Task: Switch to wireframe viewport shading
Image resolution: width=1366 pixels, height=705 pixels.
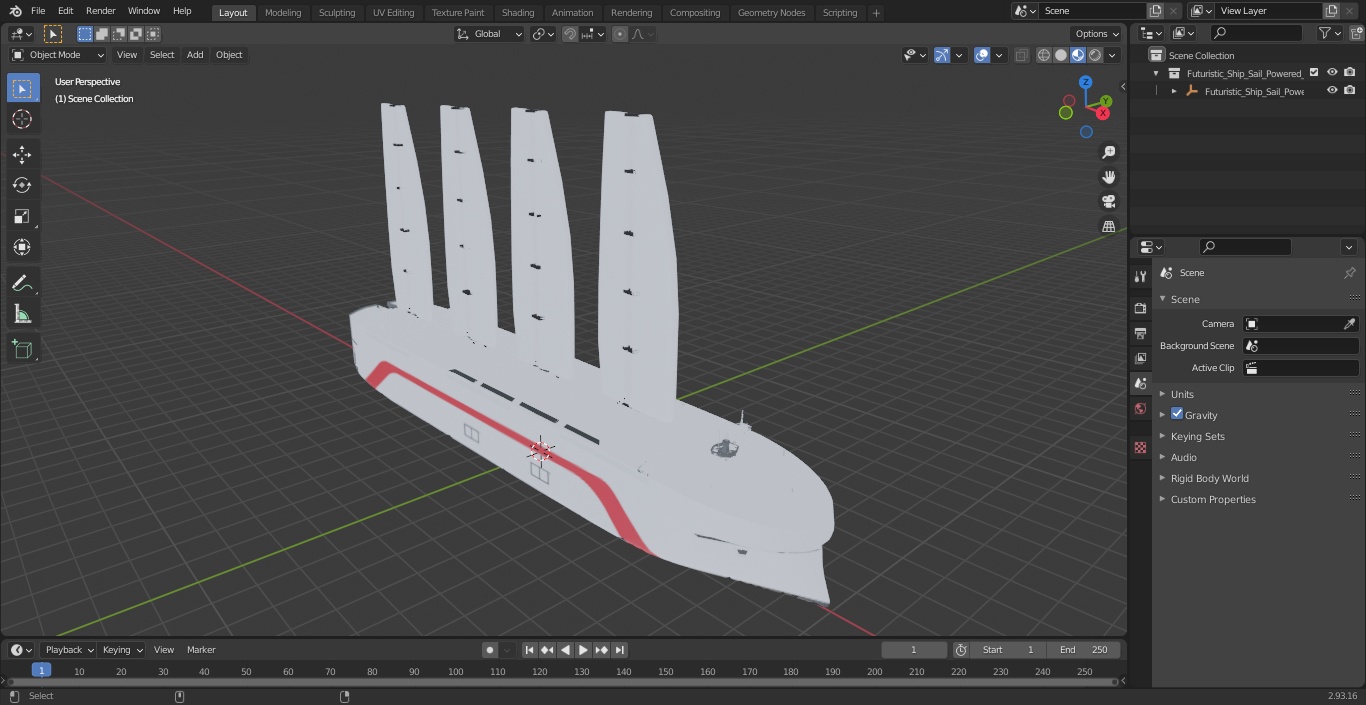Action: click(1044, 56)
